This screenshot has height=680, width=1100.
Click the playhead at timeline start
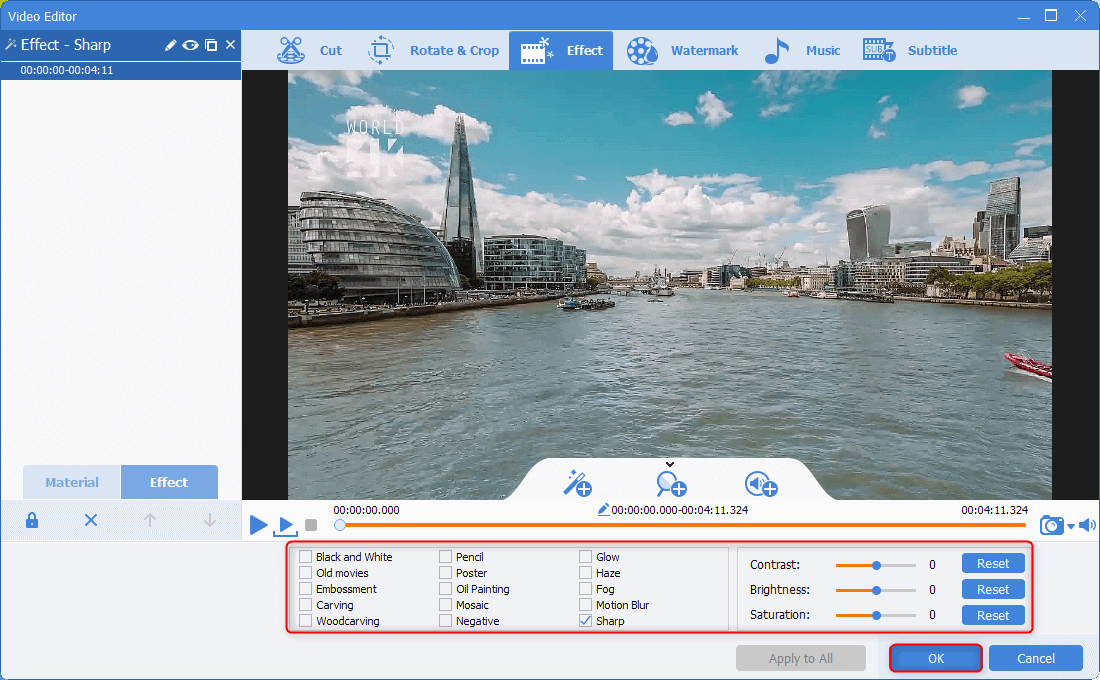(340, 525)
